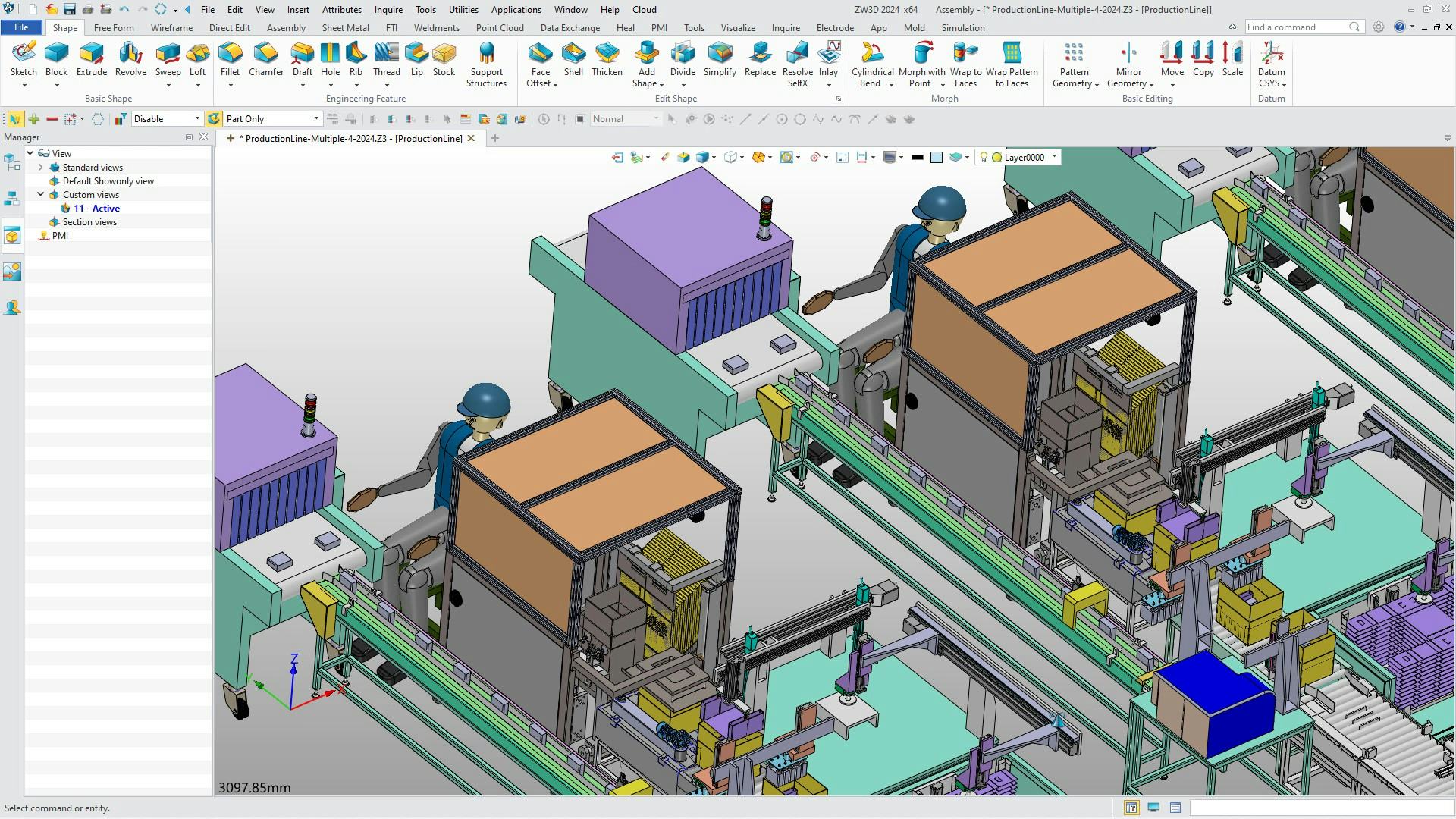This screenshot has height=819, width=1456.
Task: Open the Disable filter dropdown
Action: (196, 118)
